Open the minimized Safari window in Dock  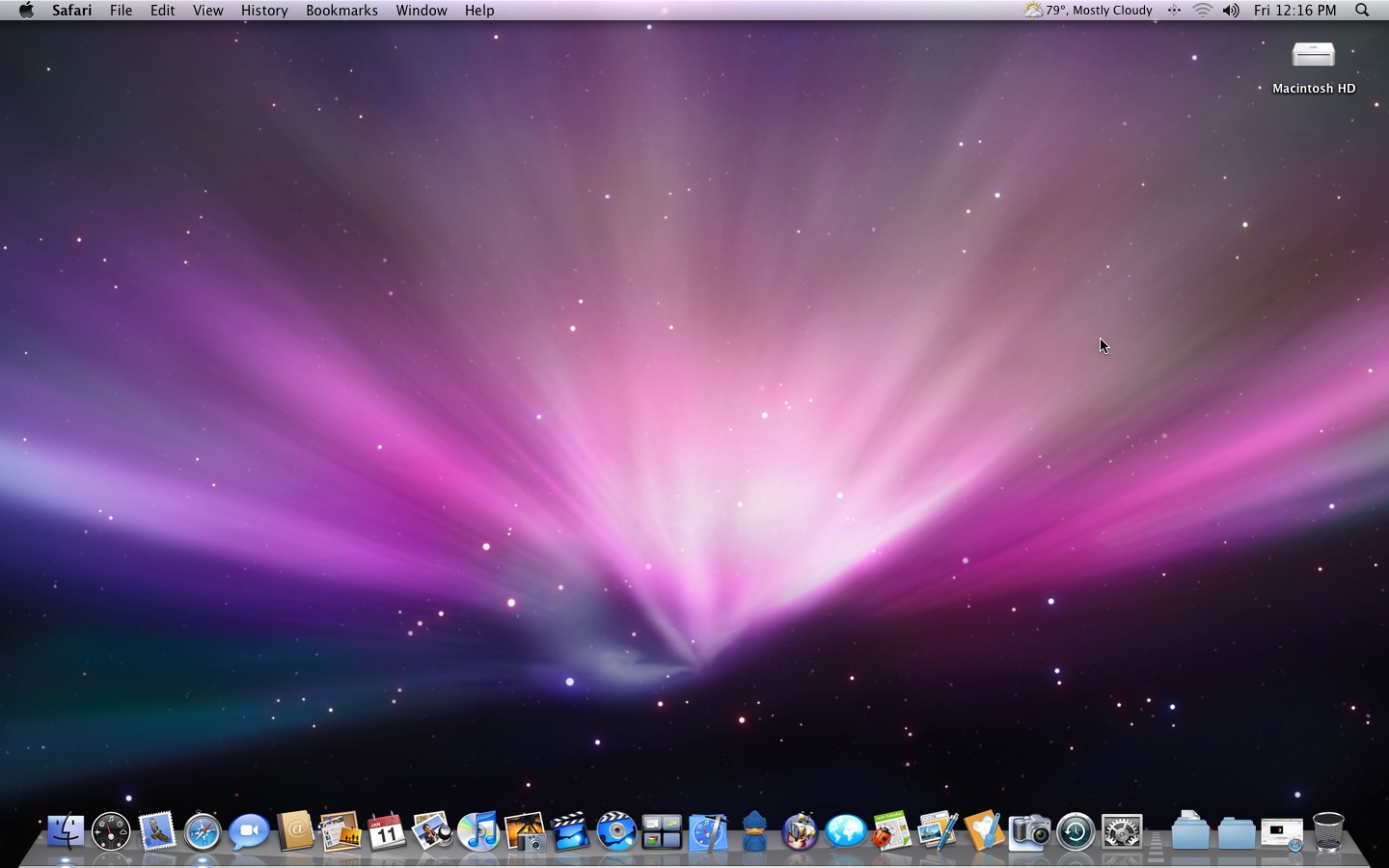point(1282,834)
